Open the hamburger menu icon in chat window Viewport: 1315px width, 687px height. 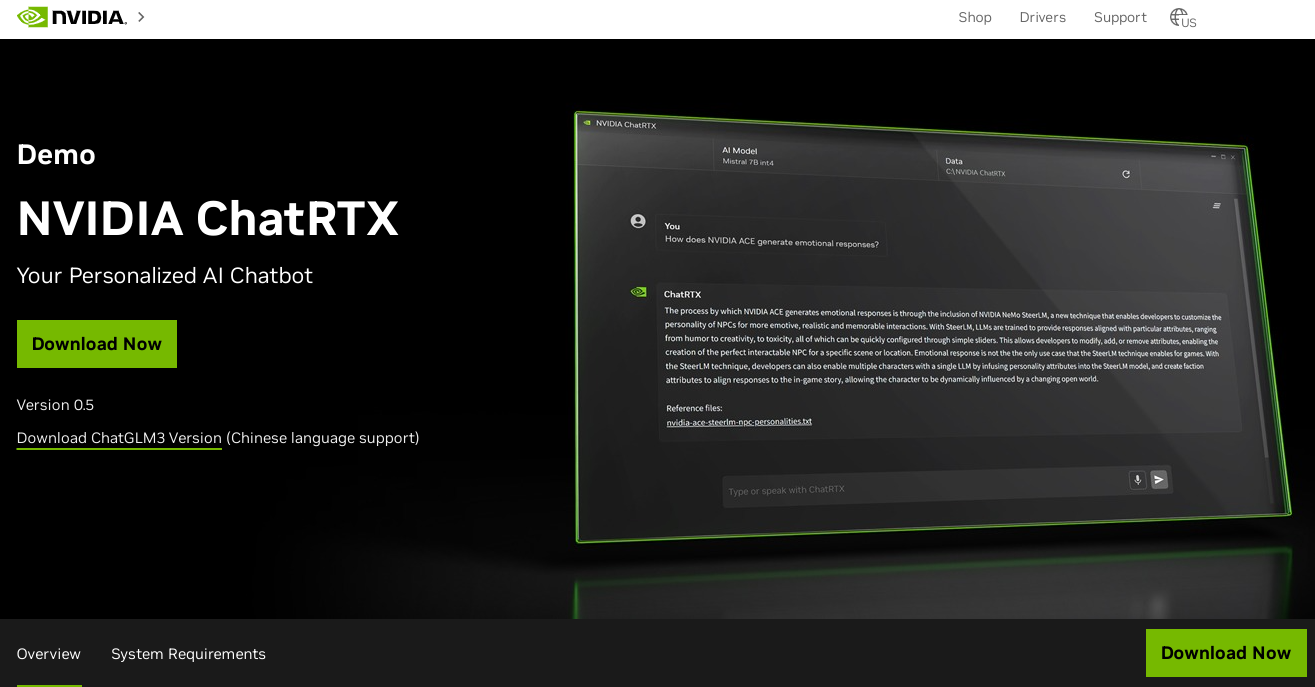1217,206
